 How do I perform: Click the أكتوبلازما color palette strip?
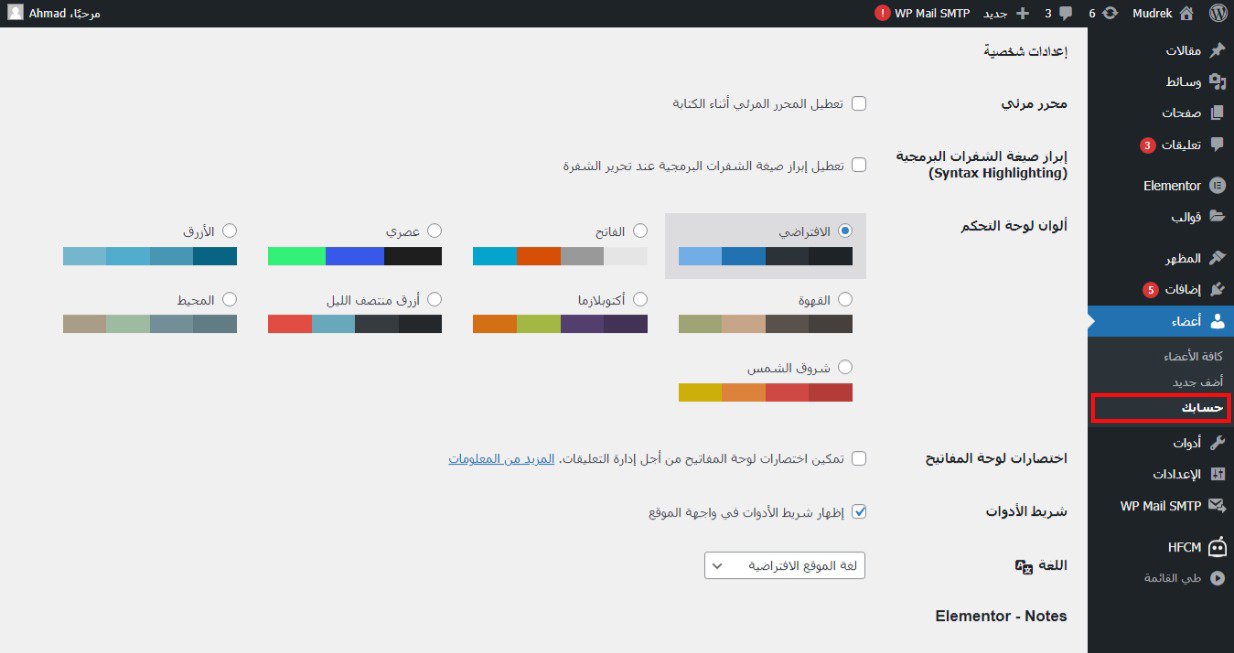tap(560, 324)
